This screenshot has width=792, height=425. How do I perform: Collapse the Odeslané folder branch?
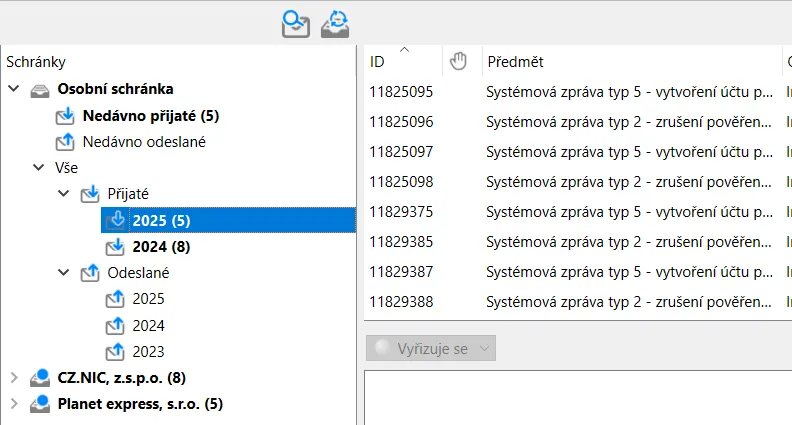pyautogui.click(x=64, y=272)
